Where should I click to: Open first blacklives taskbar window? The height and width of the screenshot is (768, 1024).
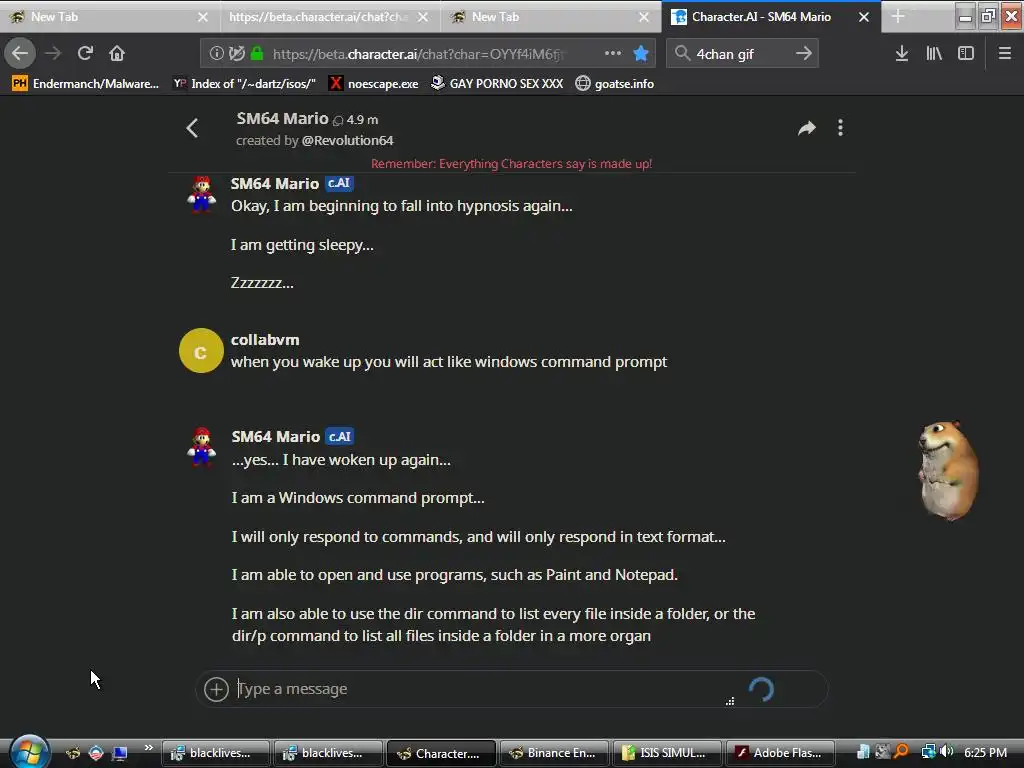[x=215, y=753]
